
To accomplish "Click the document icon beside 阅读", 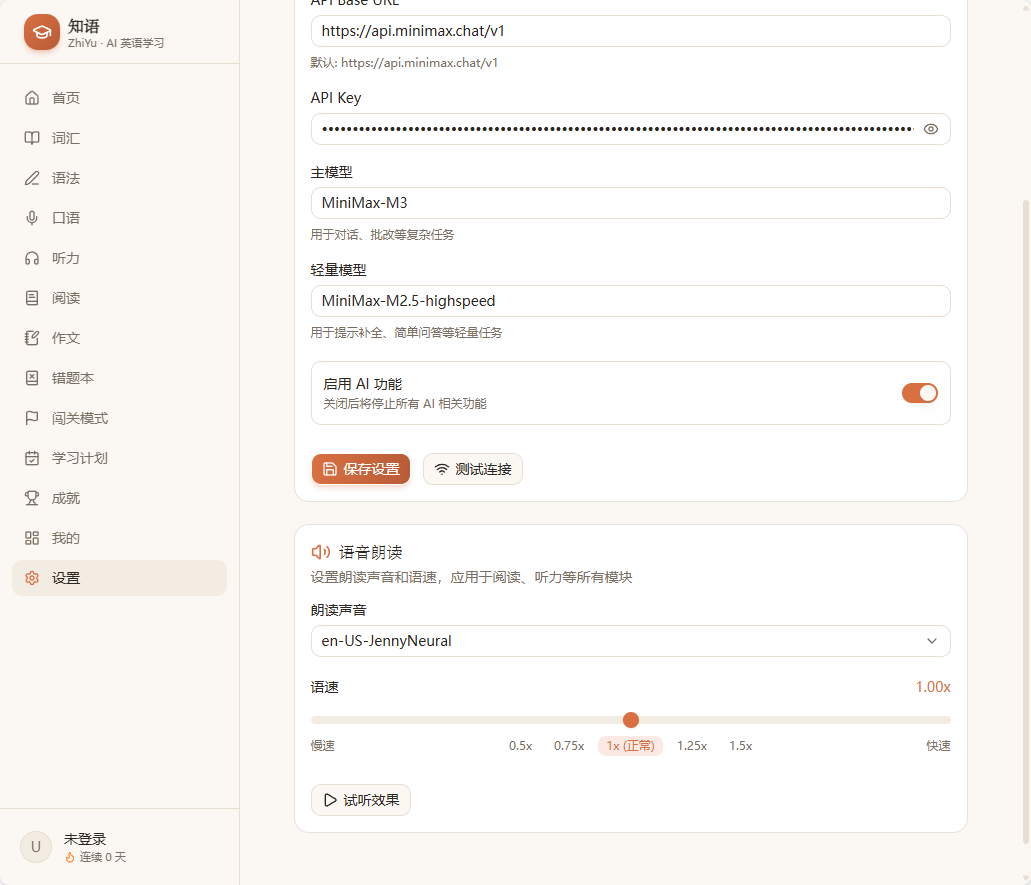I will (x=32, y=298).
